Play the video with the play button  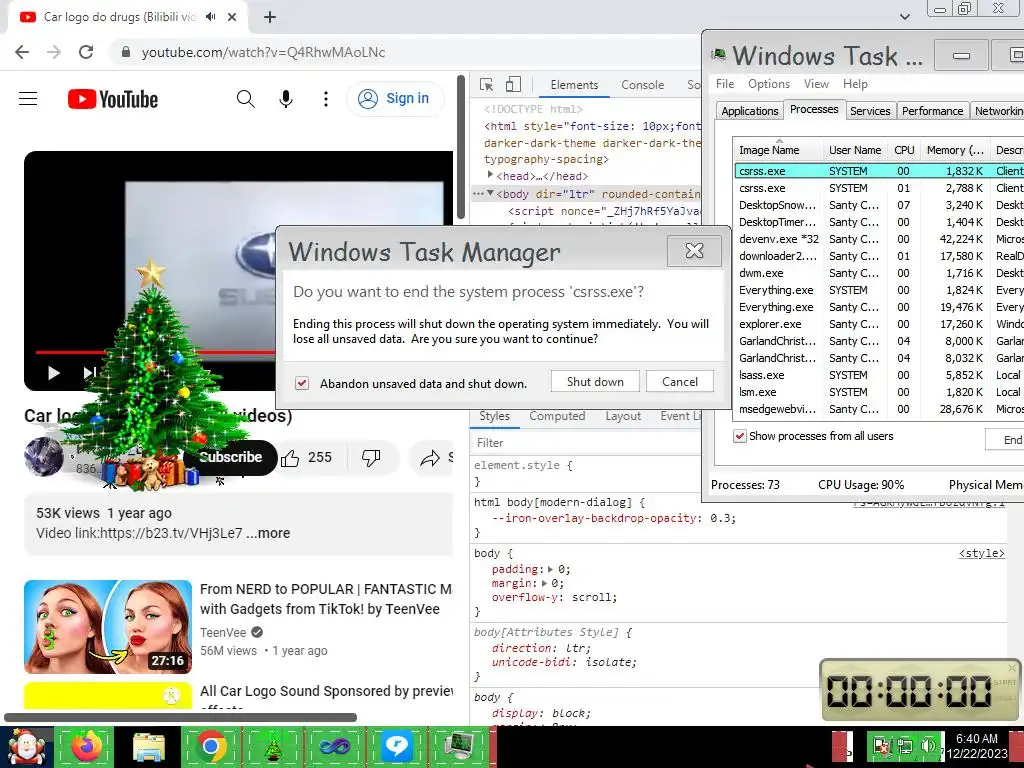click(x=54, y=373)
